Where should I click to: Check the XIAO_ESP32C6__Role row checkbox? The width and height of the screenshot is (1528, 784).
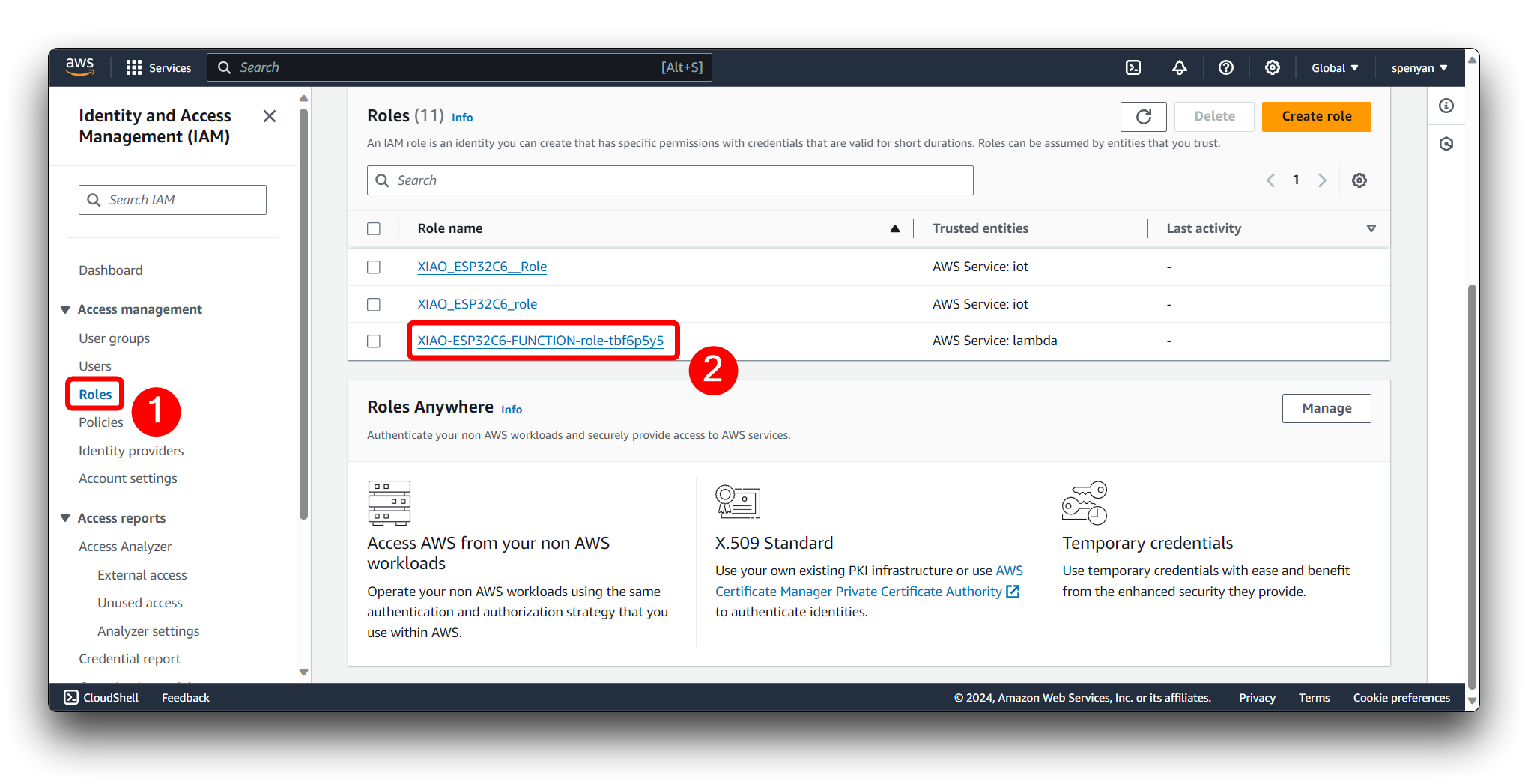point(374,267)
